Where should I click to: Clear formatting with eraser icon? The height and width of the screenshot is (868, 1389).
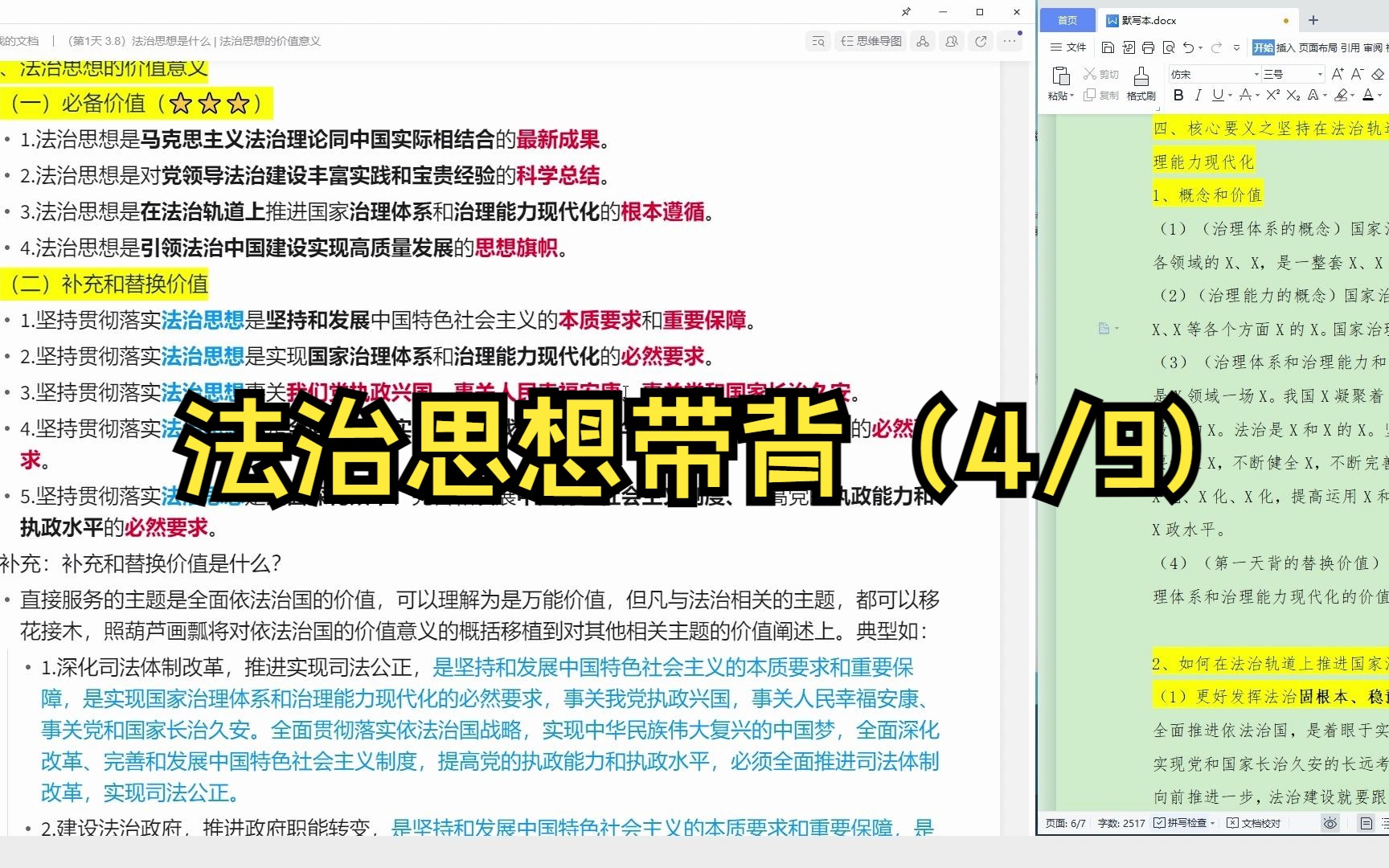pyautogui.click(x=1378, y=74)
